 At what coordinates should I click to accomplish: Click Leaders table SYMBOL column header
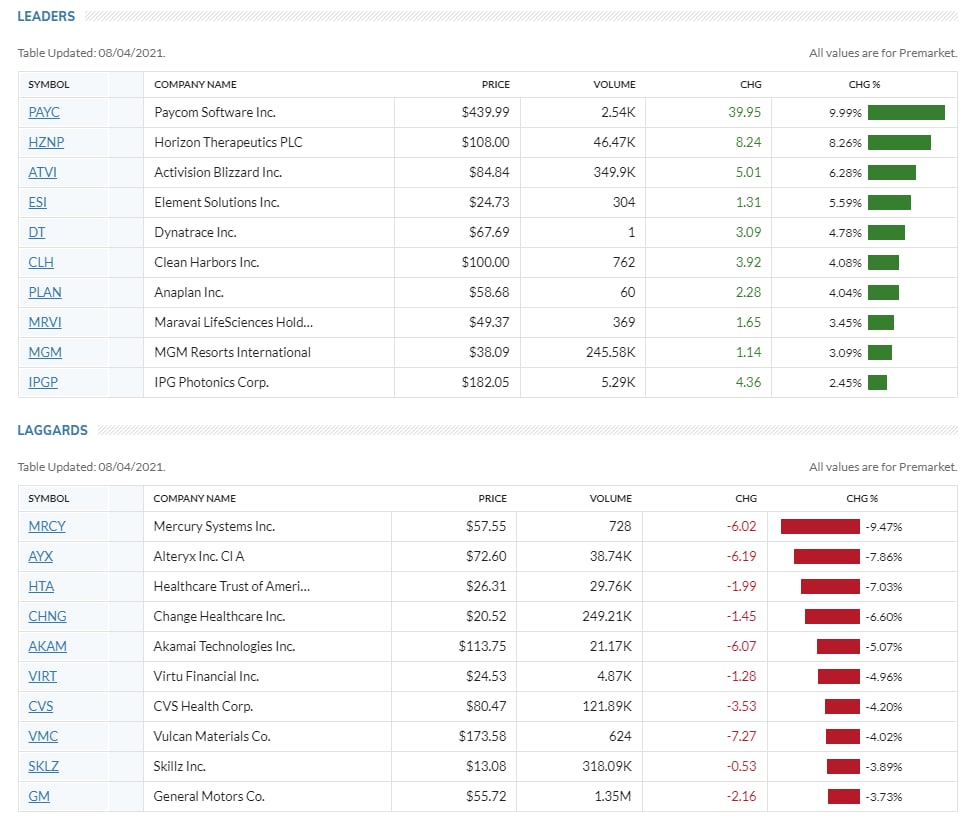(48, 84)
